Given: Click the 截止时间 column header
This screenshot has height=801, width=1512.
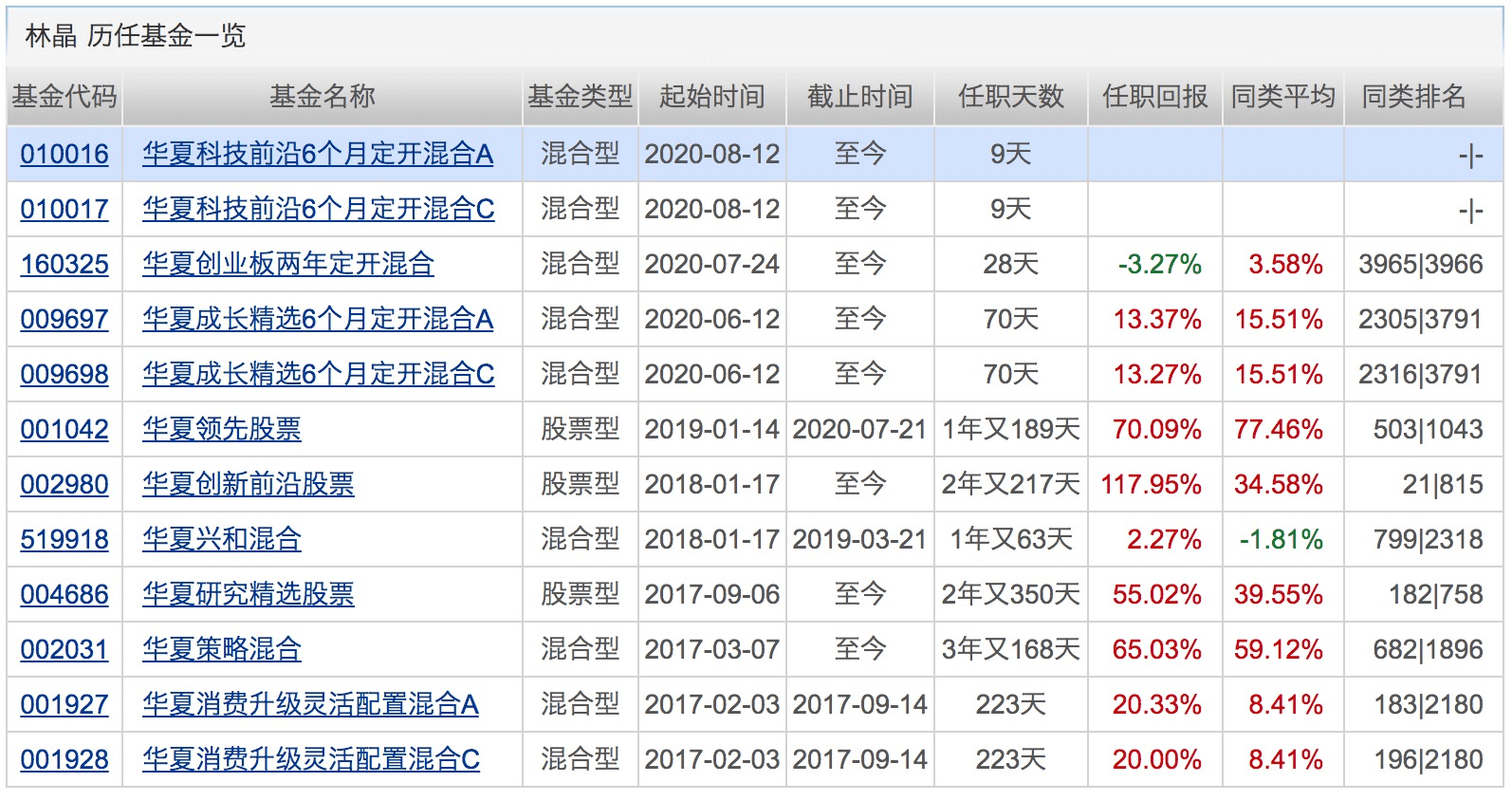Looking at the screenshot, I should point(860,97).
